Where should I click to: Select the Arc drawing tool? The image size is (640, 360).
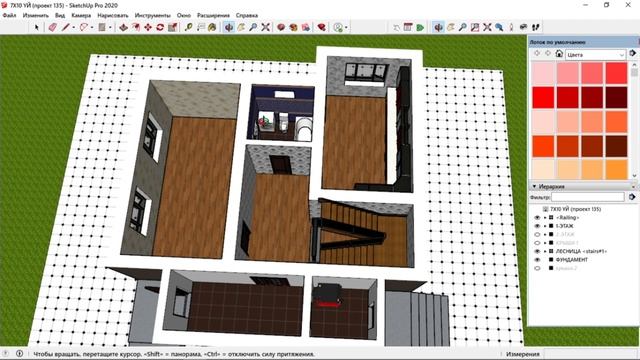(x=84, y=27)
